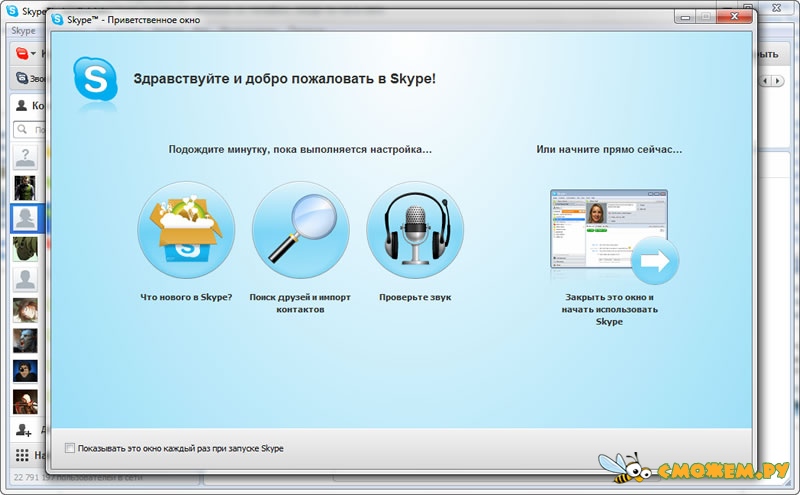Image resolution: width=800 pixels, height=495 pixels.
Task: Click the 'Поиск друзей и импорт контактов' label
Action: click(300, 303)
